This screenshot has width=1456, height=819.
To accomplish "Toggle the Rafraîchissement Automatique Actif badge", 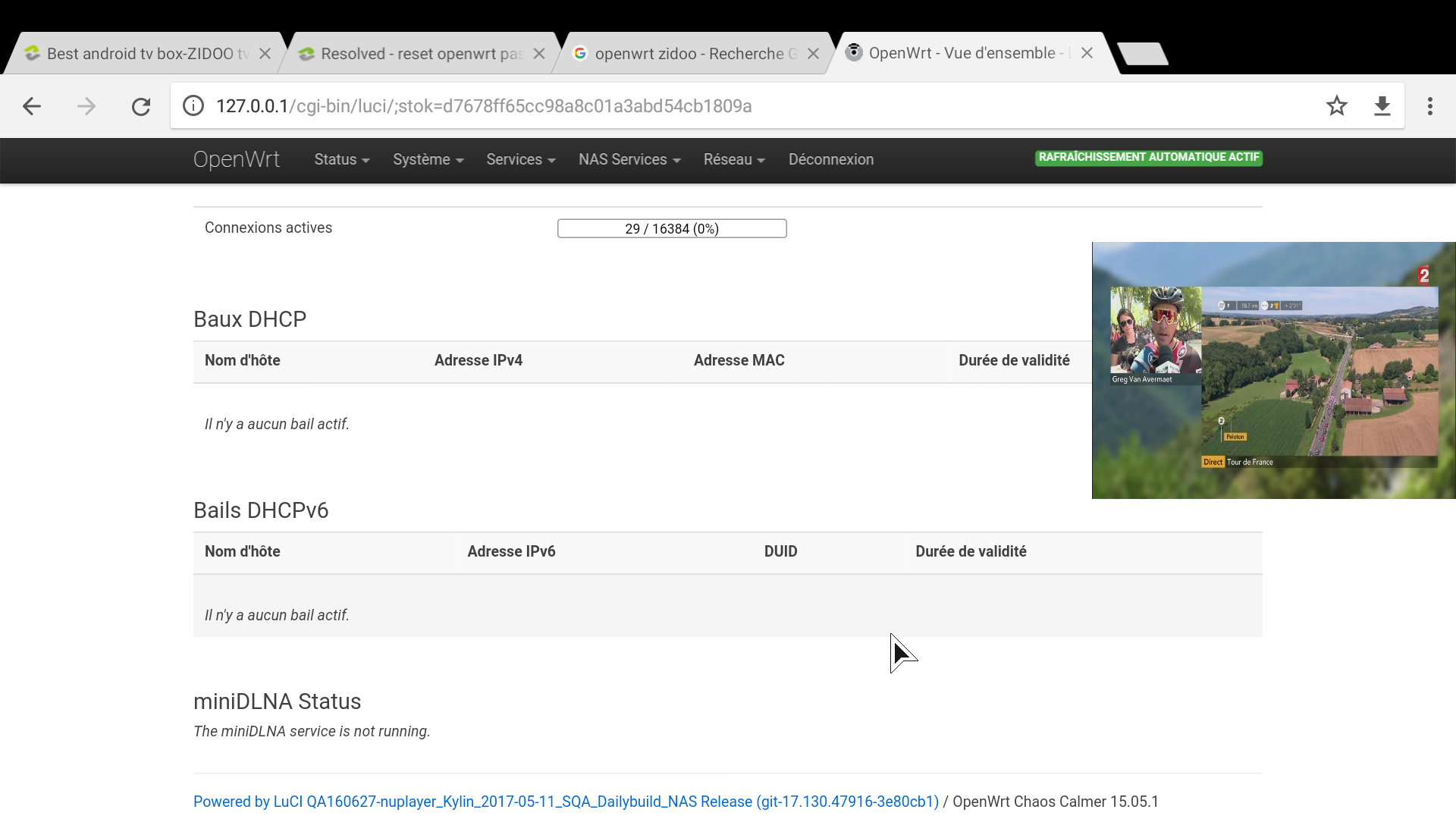I will [x=1148, y=158].
